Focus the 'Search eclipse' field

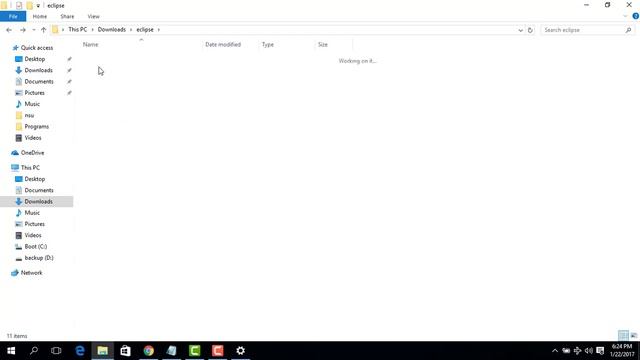[x=582, y=30]
